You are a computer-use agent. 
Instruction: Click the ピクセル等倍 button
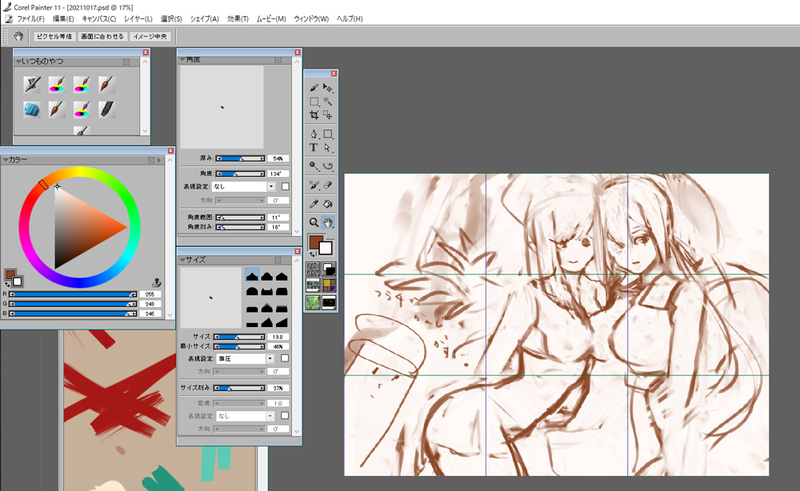55,36
